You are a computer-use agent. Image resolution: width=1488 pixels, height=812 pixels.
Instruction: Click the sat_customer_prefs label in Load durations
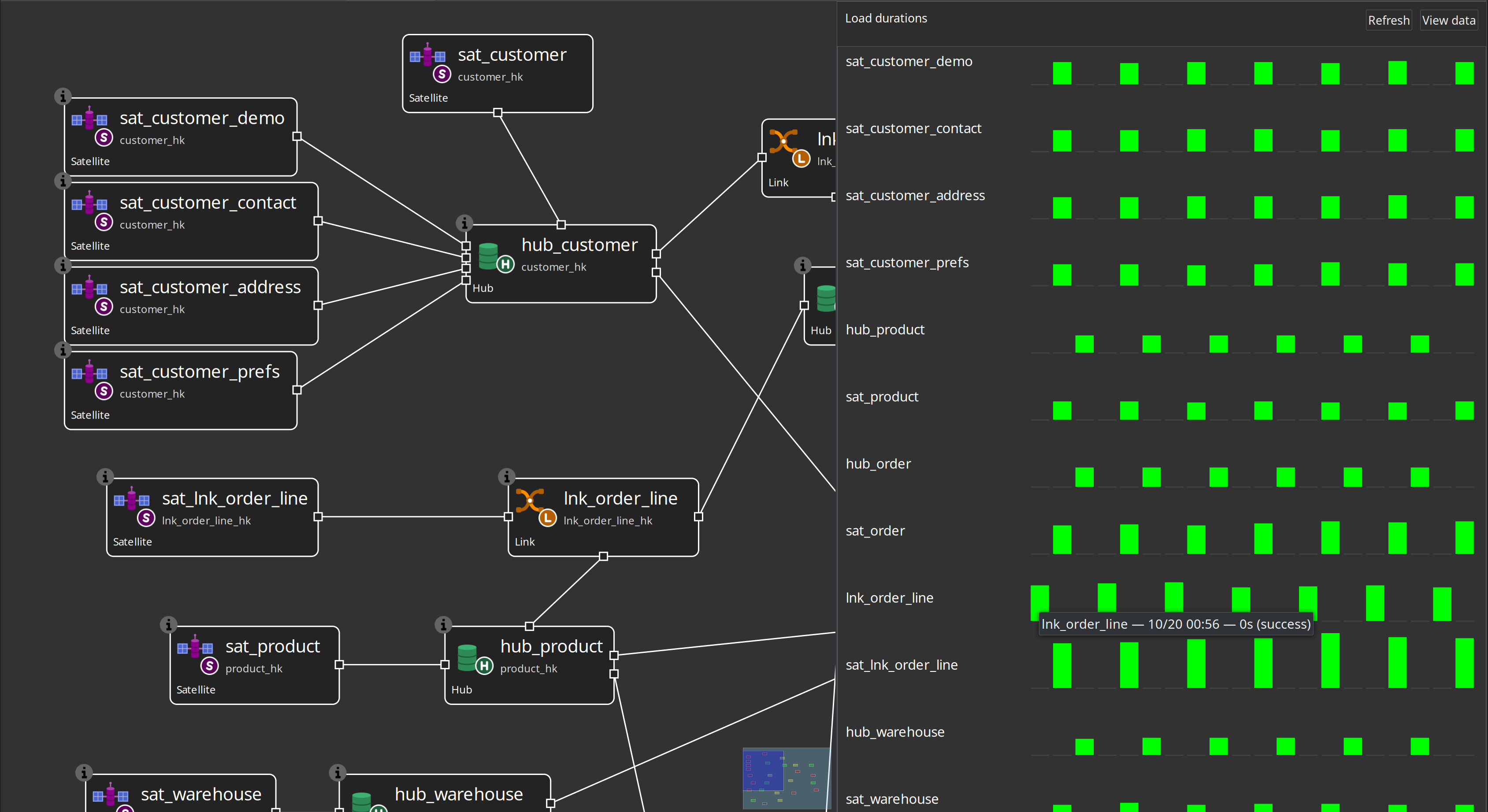[907, 263]
